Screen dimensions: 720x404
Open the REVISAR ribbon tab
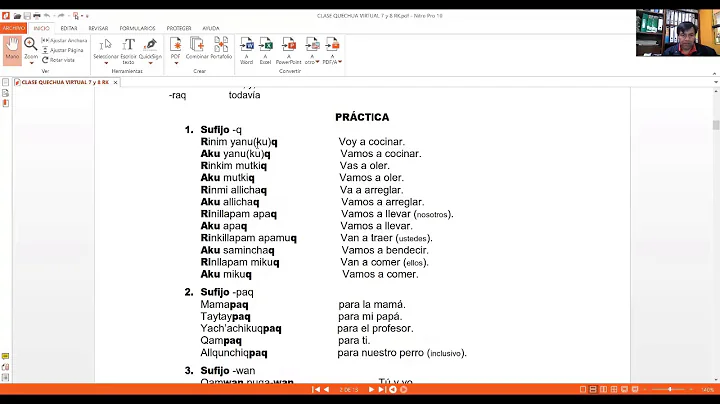(x=98, y=28)
